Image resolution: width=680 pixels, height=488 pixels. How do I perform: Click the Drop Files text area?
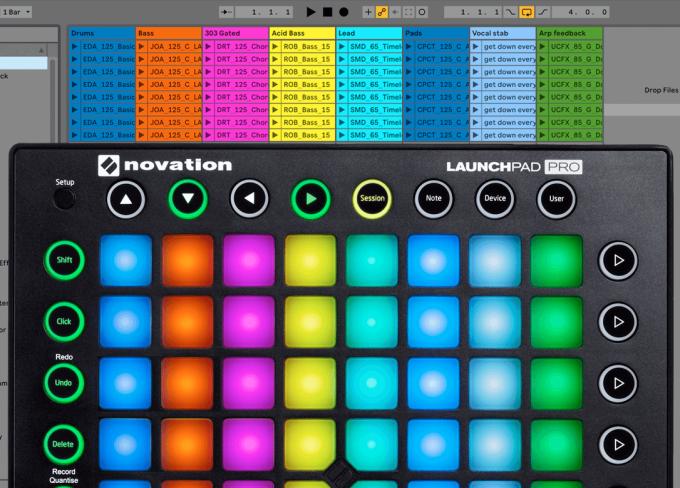(x=661, y=90)
